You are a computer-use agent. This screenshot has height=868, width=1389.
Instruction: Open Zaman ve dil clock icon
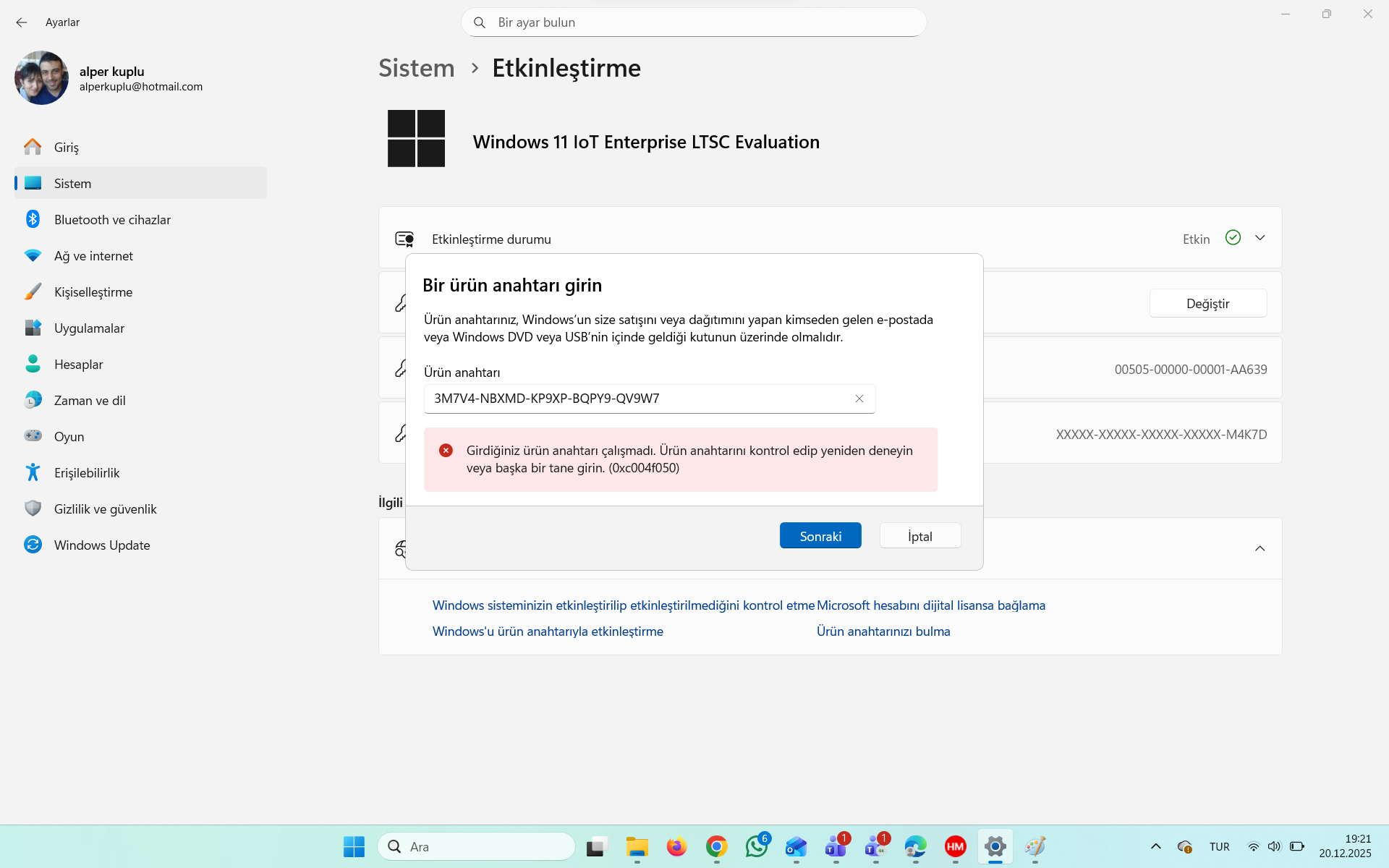pos(33,400)
